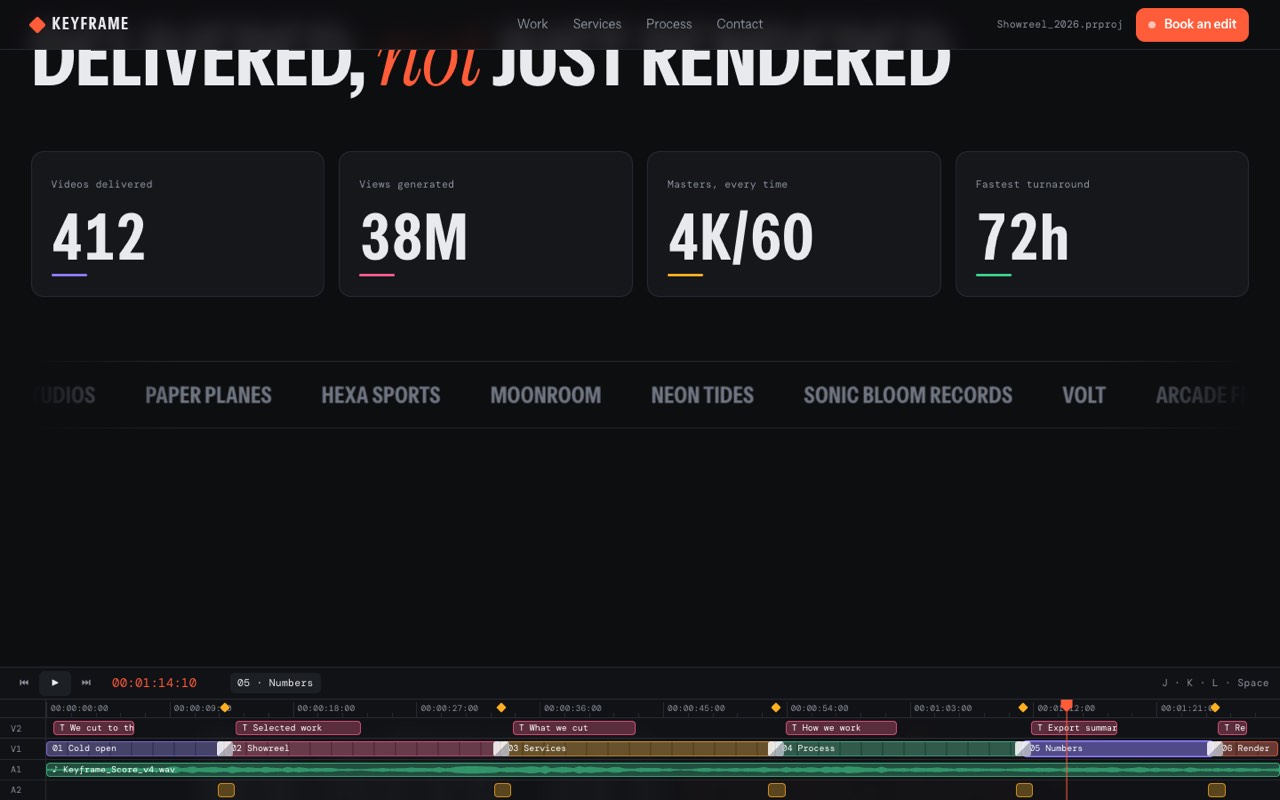Select the Views generated 38M card
The image size is (1280, 800).
pyautogui.click(x=486, y=224)
